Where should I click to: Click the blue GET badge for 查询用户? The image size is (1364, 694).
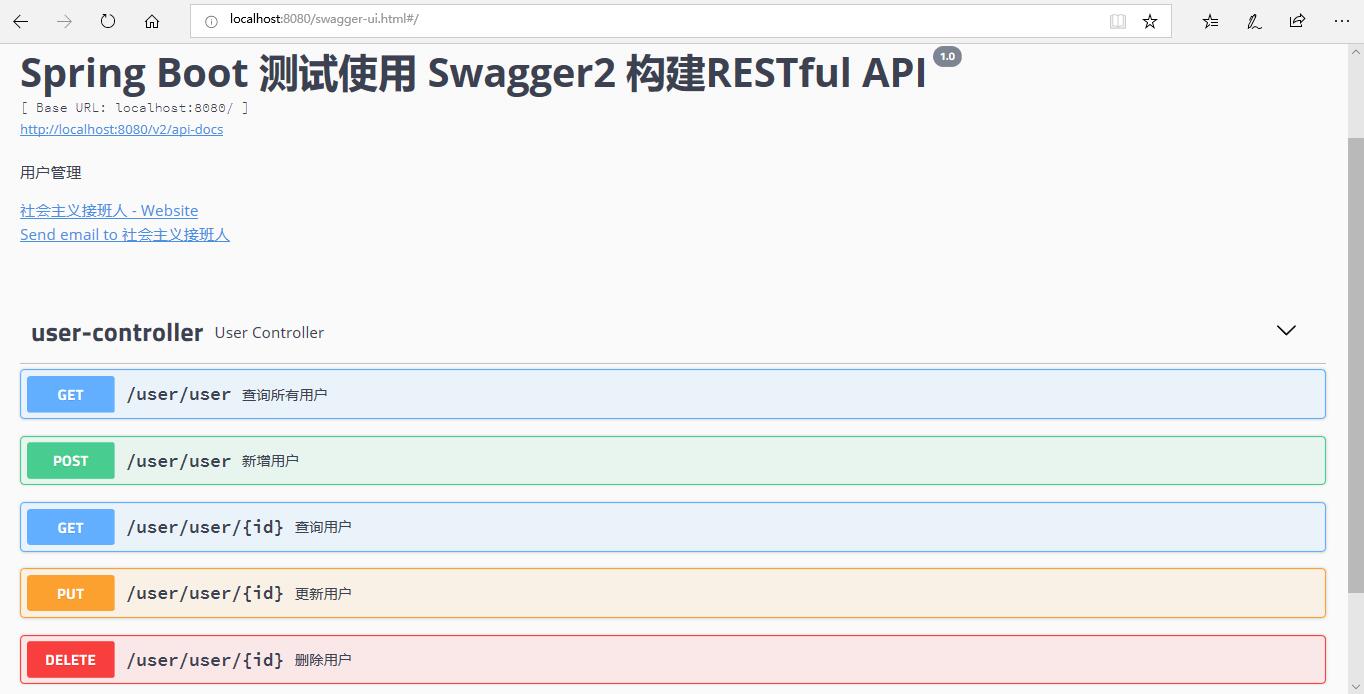(71, 528)
